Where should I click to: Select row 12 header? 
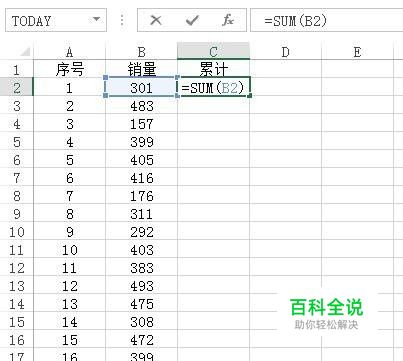tap(17, 268)
